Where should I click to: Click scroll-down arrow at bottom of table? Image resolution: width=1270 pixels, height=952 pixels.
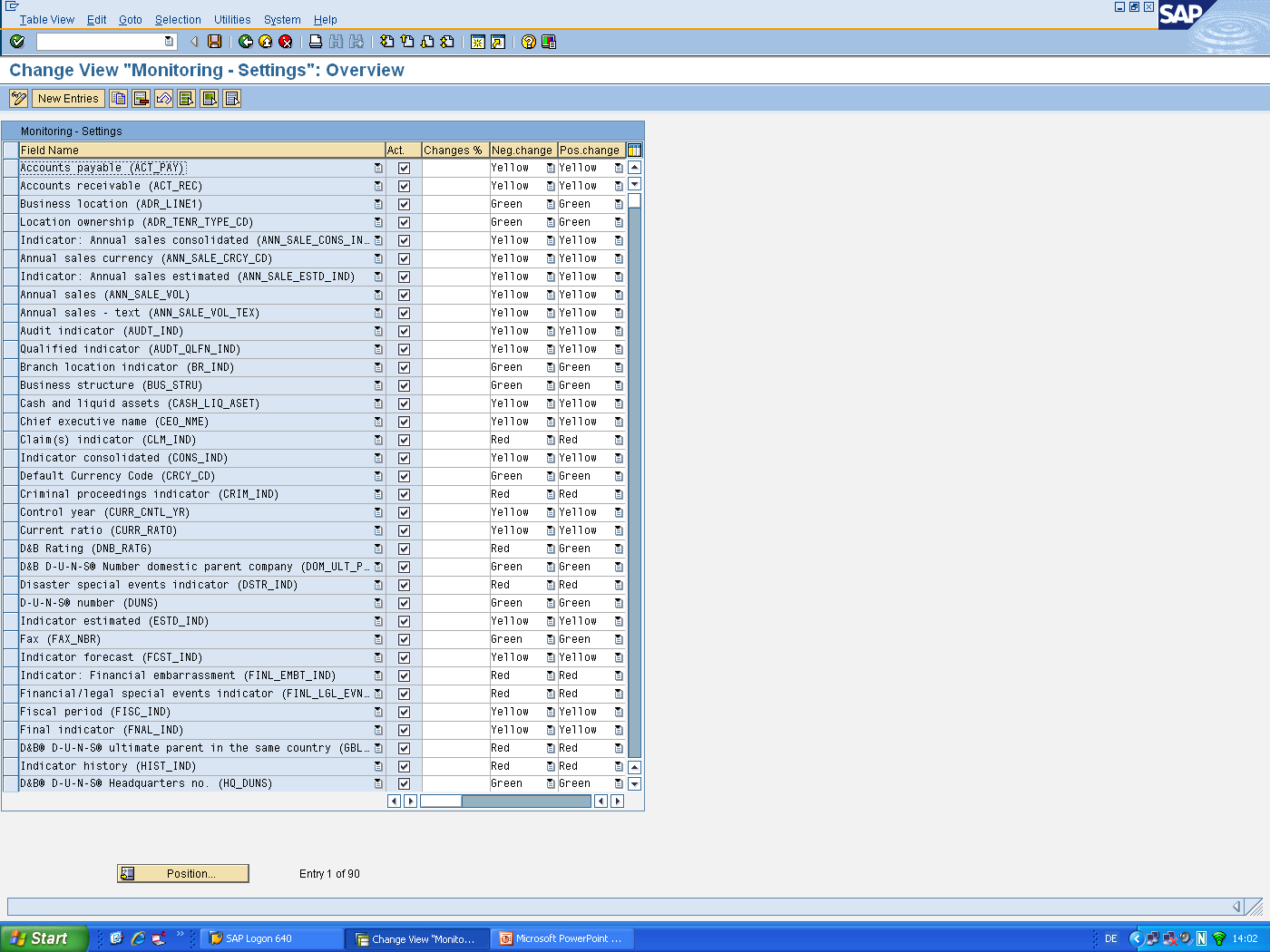pyautogui.click(x=635, y=784)
